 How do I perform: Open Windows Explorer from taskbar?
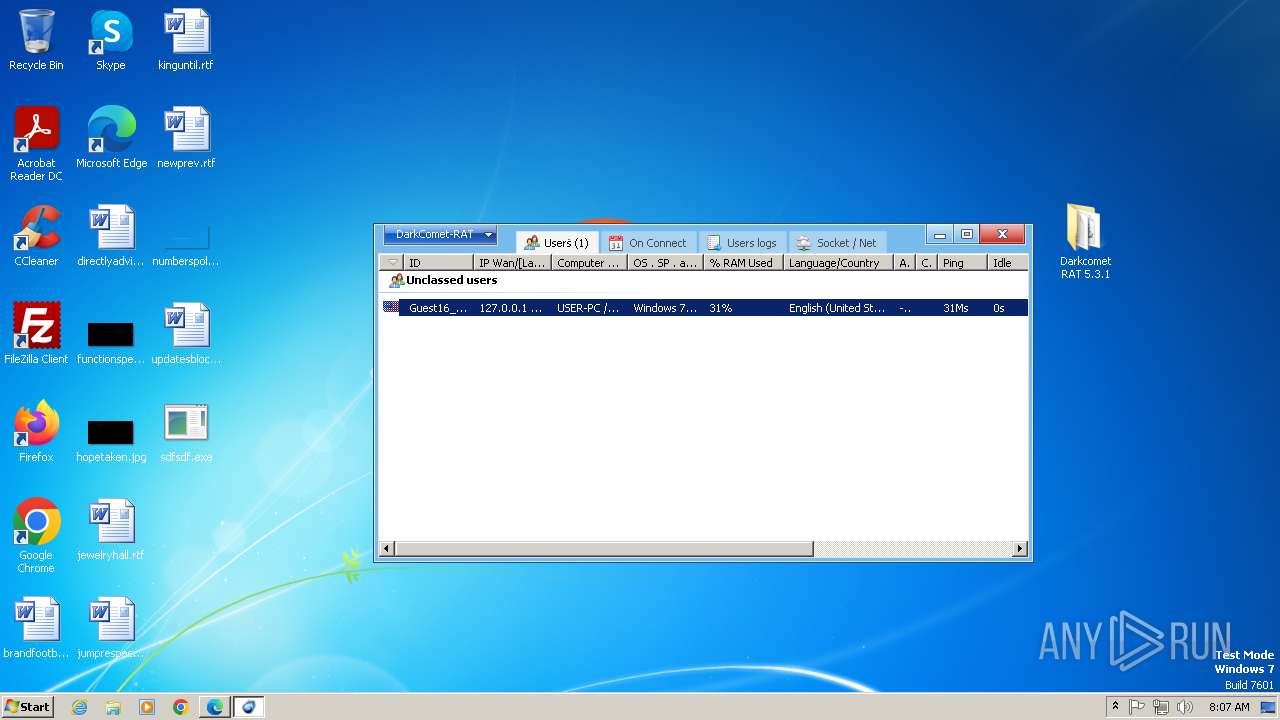113,707
